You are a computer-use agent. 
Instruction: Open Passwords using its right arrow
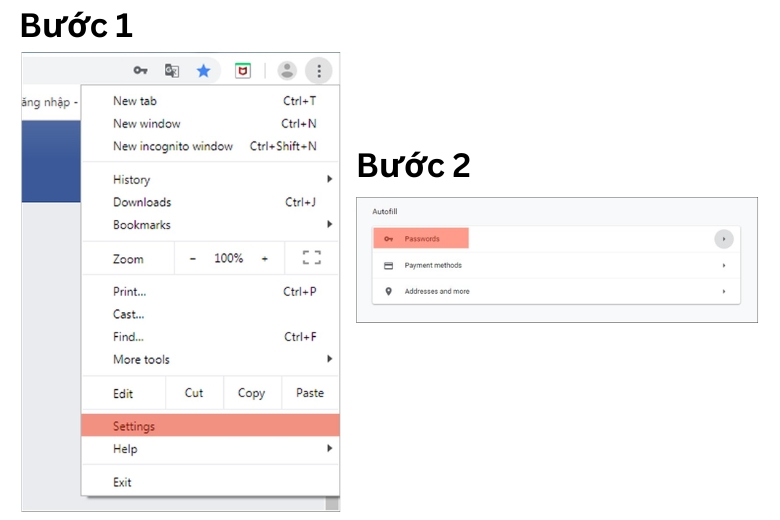click(x=723, y=239)
